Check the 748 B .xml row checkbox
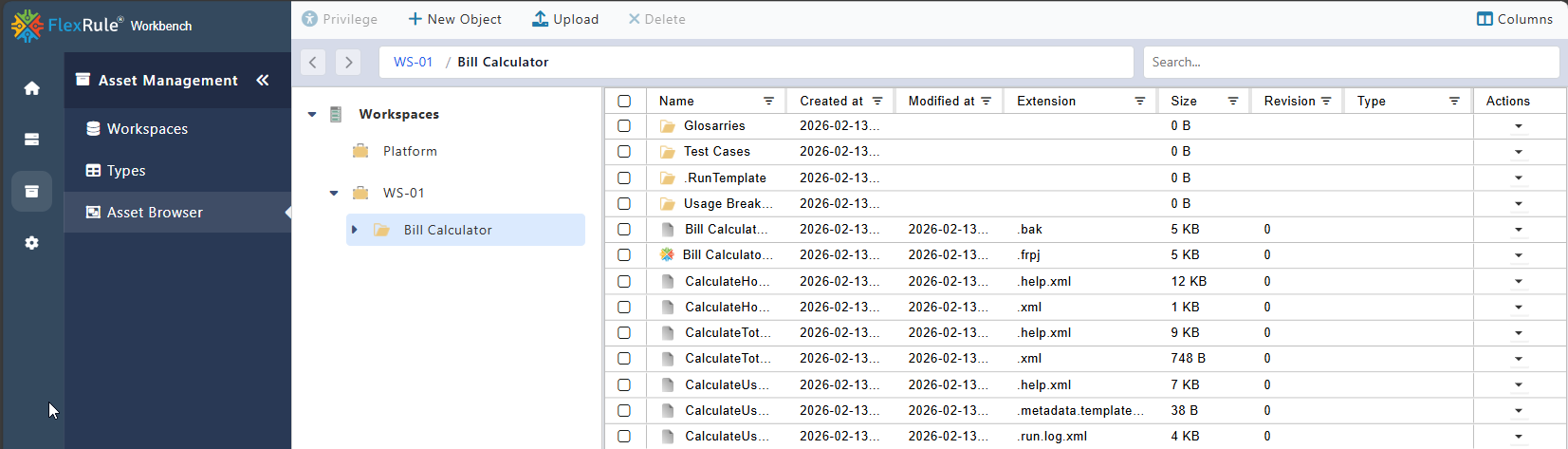The height and width of the screenshot is (449, 1568). tap(624, 358)
